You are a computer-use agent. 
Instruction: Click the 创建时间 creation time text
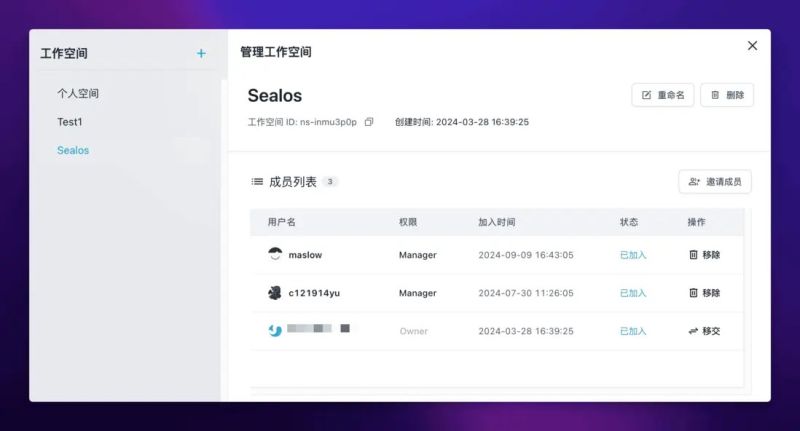point(462,122)
